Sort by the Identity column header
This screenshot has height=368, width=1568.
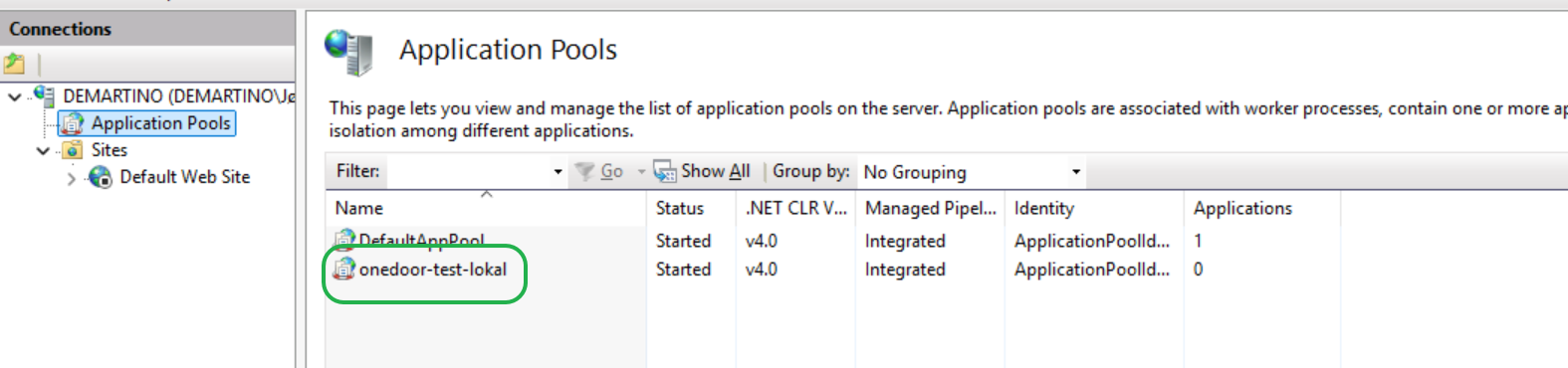[x=1094, y=208]
